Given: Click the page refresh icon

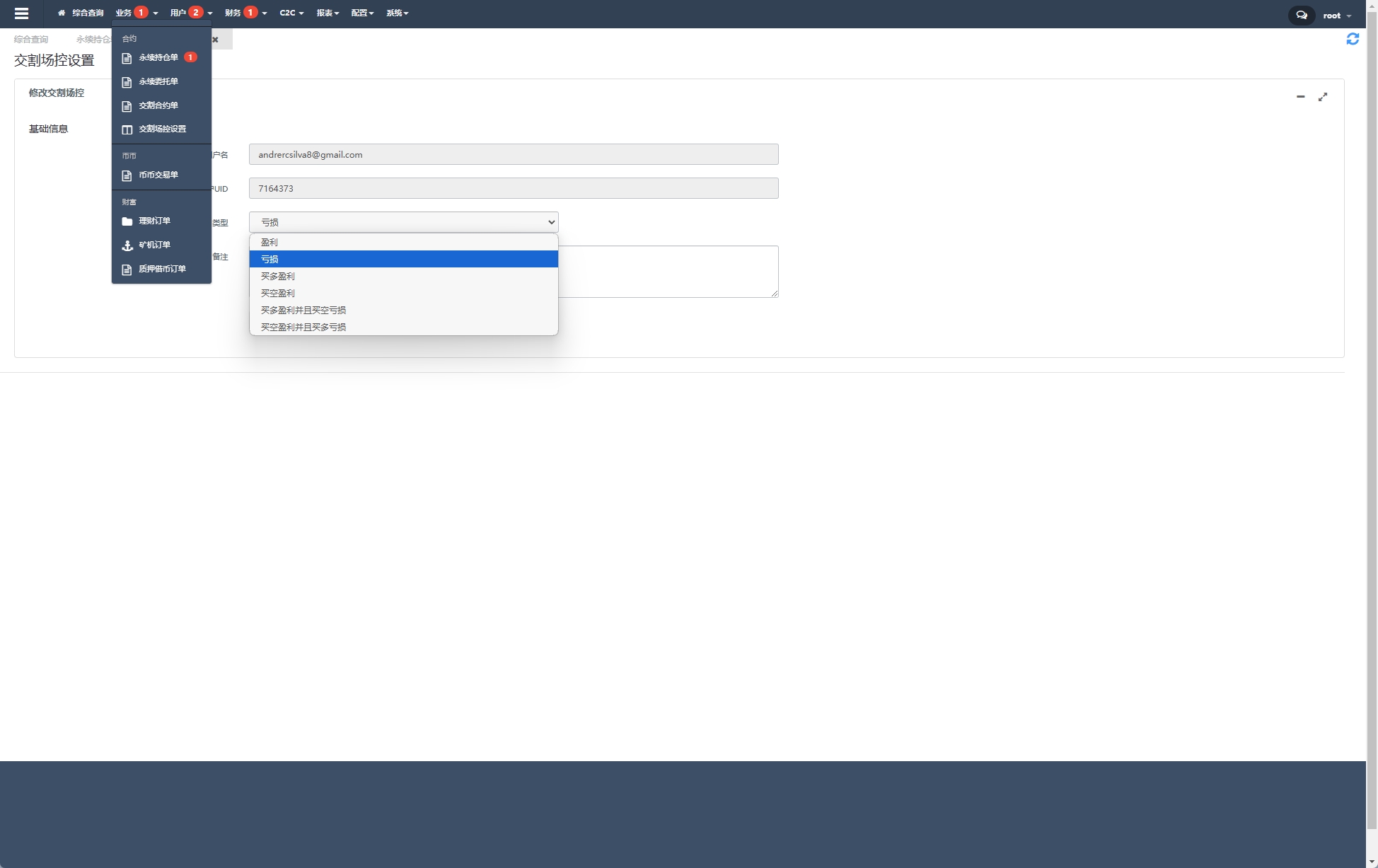Looking at the screenshot, I should pos(1352,39).
